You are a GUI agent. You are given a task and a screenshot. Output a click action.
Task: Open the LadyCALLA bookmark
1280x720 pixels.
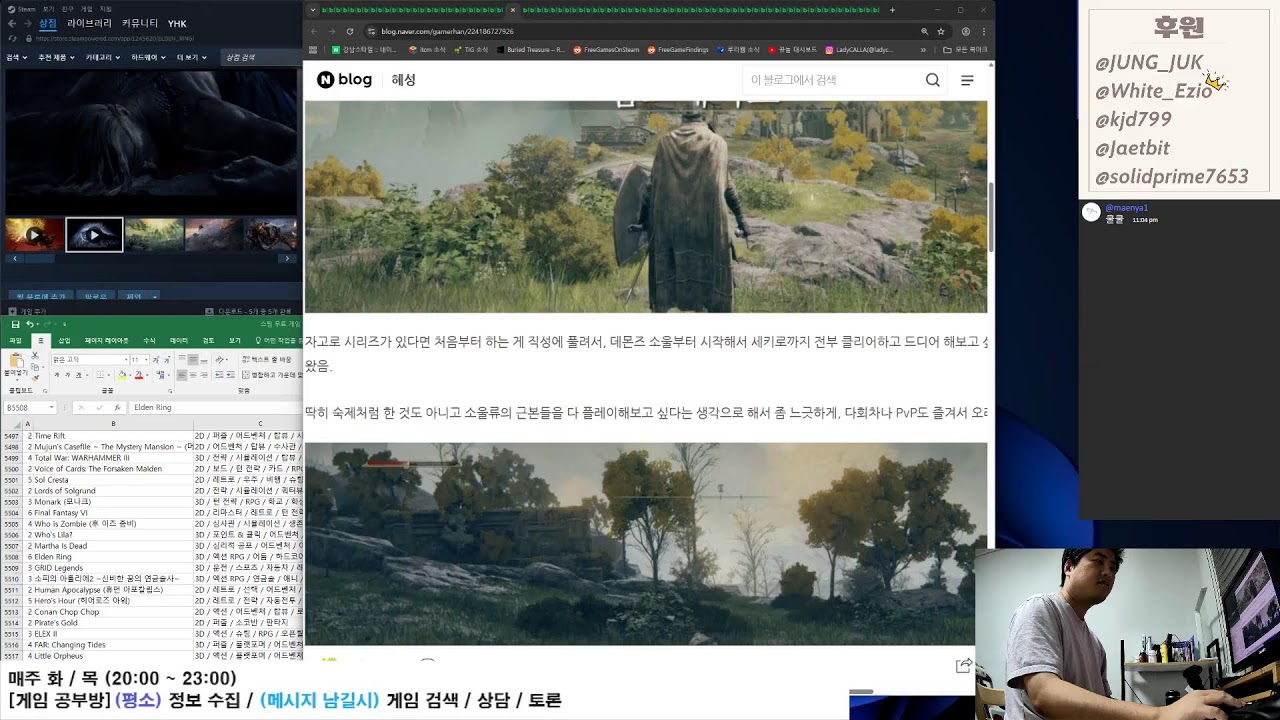tap(859, 49)
